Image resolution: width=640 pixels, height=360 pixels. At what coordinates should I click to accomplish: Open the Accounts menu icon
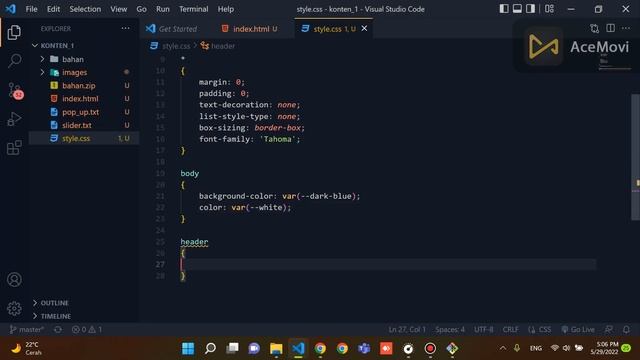point(14,280)
